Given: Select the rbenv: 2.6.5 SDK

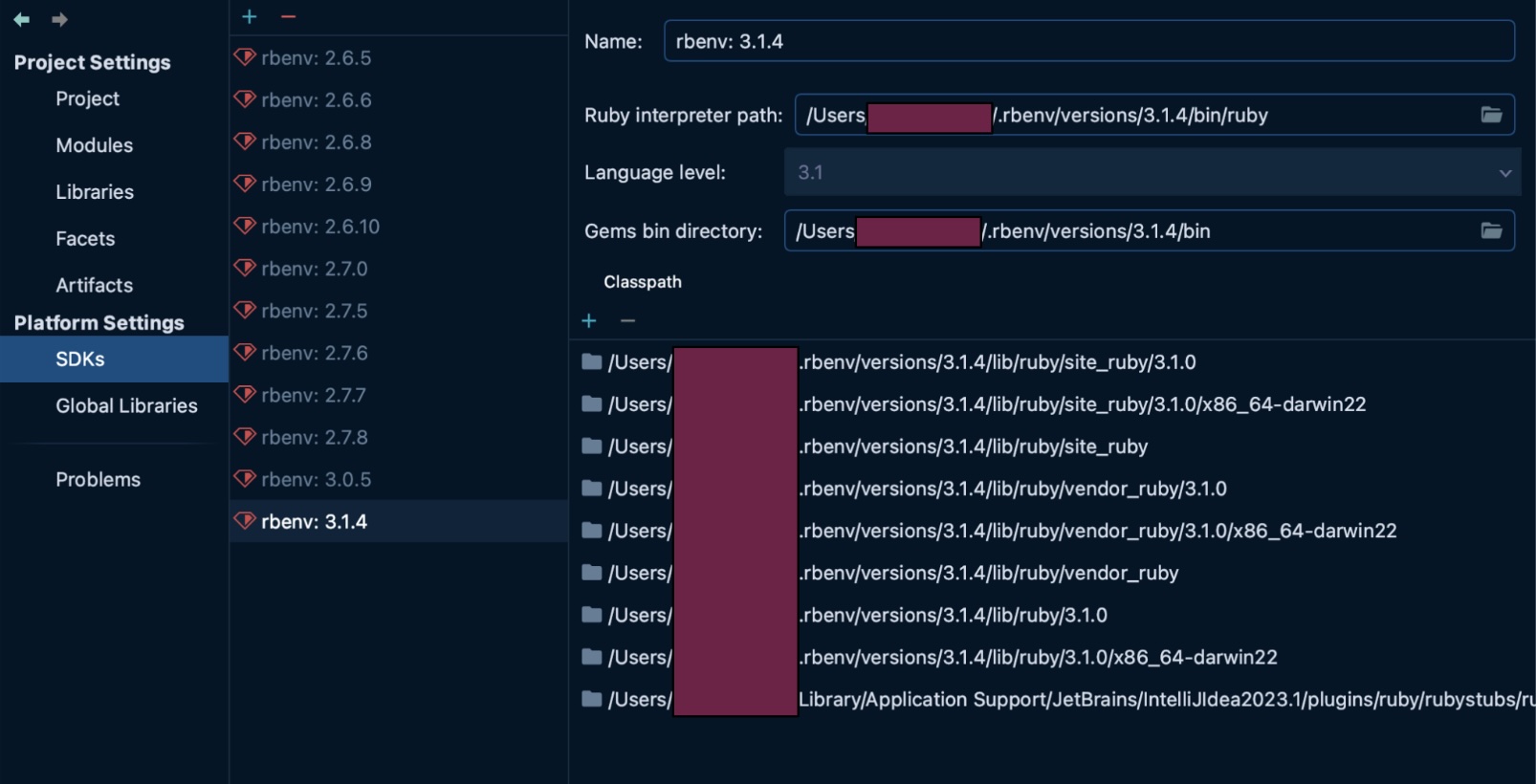Looking at the screenshot, I should 316,58.
